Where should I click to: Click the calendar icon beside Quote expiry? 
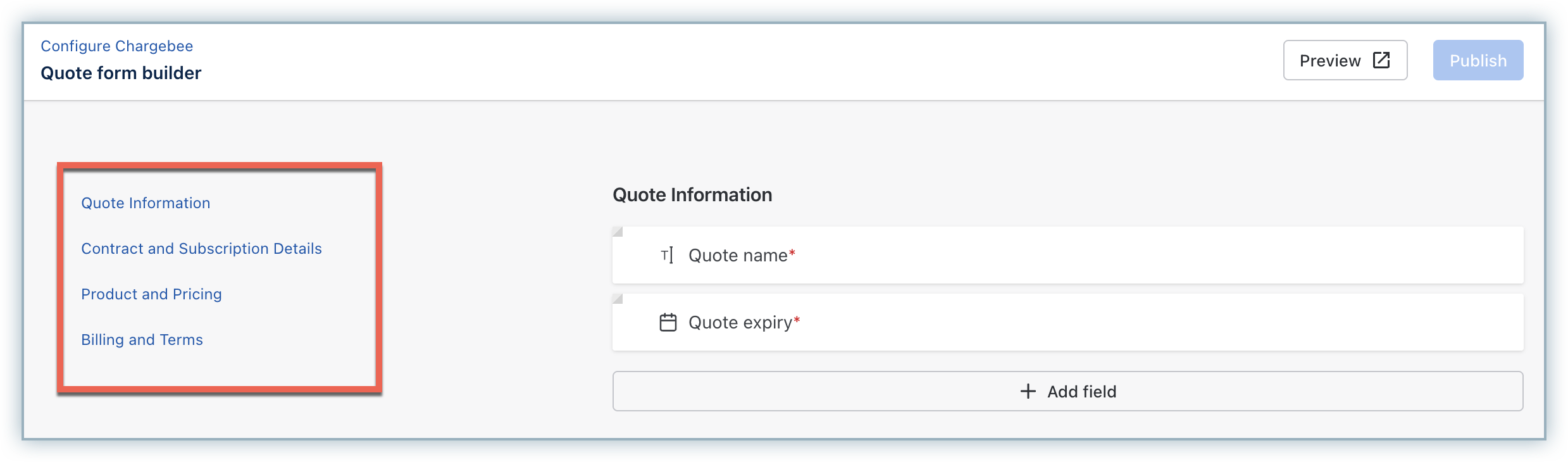[x=668, y=322]
